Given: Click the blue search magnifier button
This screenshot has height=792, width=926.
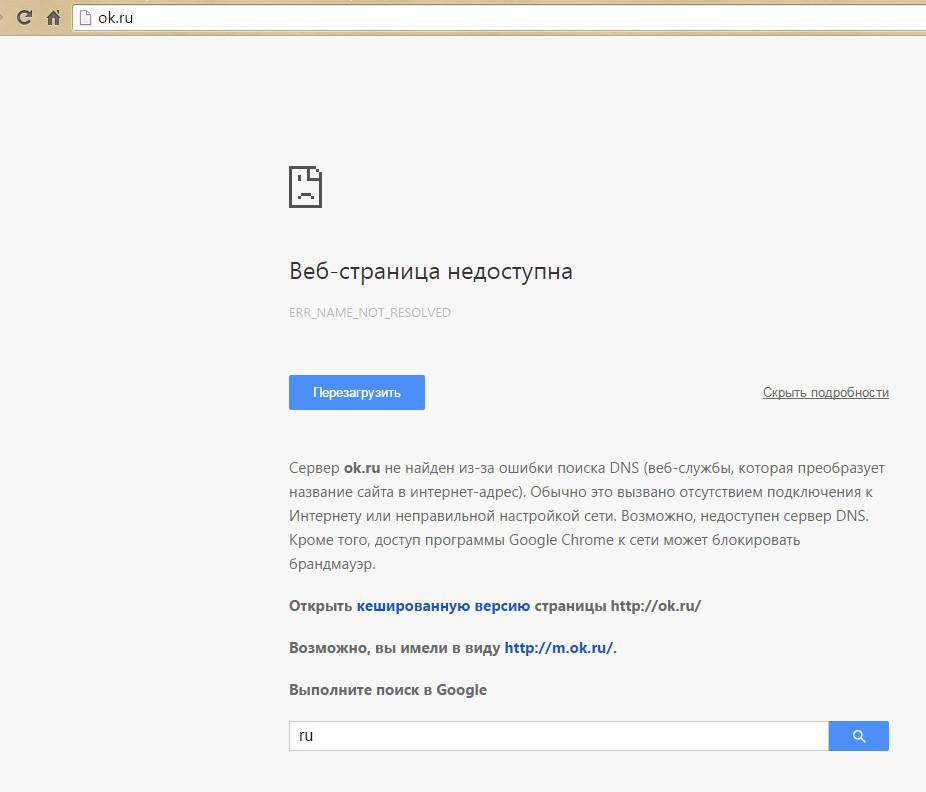Looking at the screenshot, I should pos(859,736).
